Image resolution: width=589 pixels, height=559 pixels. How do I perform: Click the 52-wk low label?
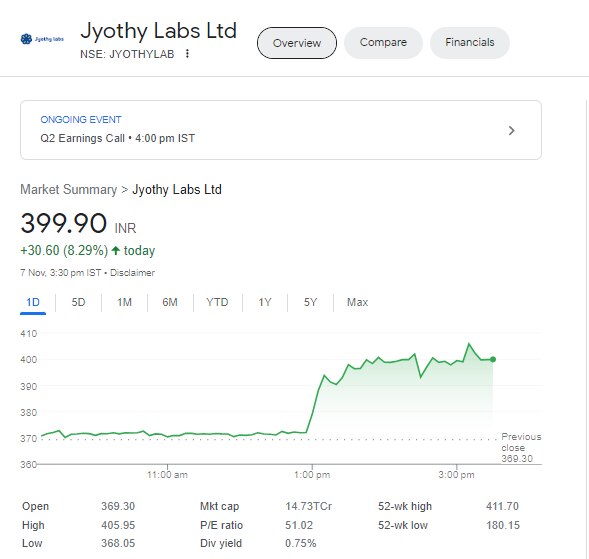point(403,525)
